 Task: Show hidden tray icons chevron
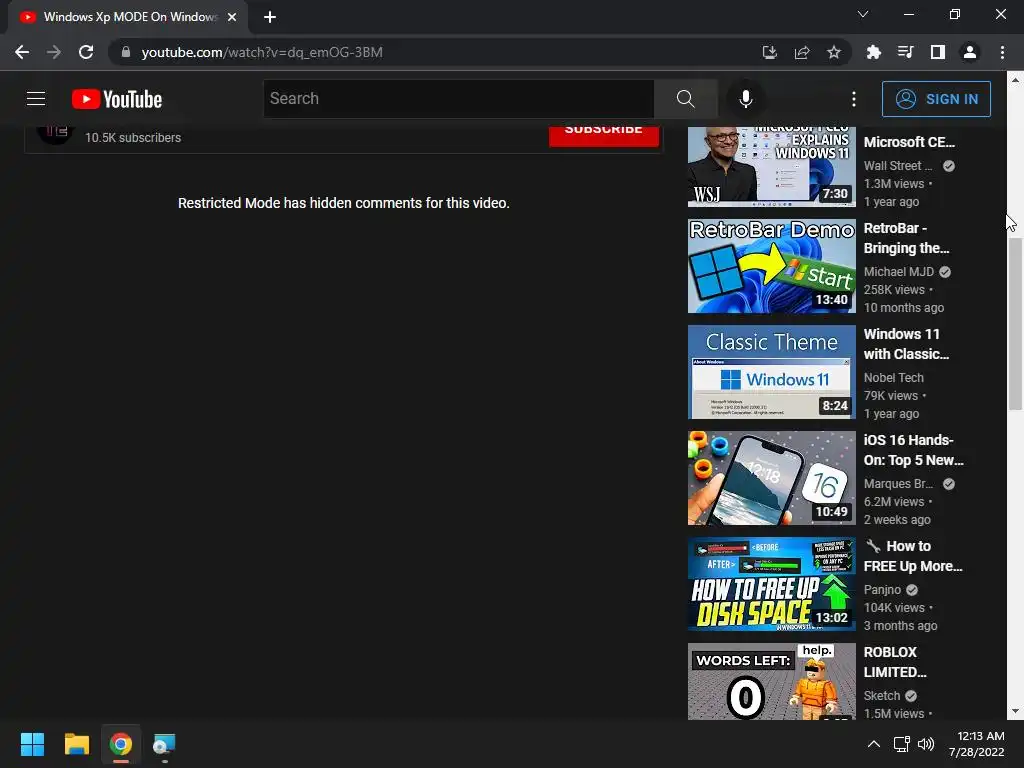pos(874,744)
